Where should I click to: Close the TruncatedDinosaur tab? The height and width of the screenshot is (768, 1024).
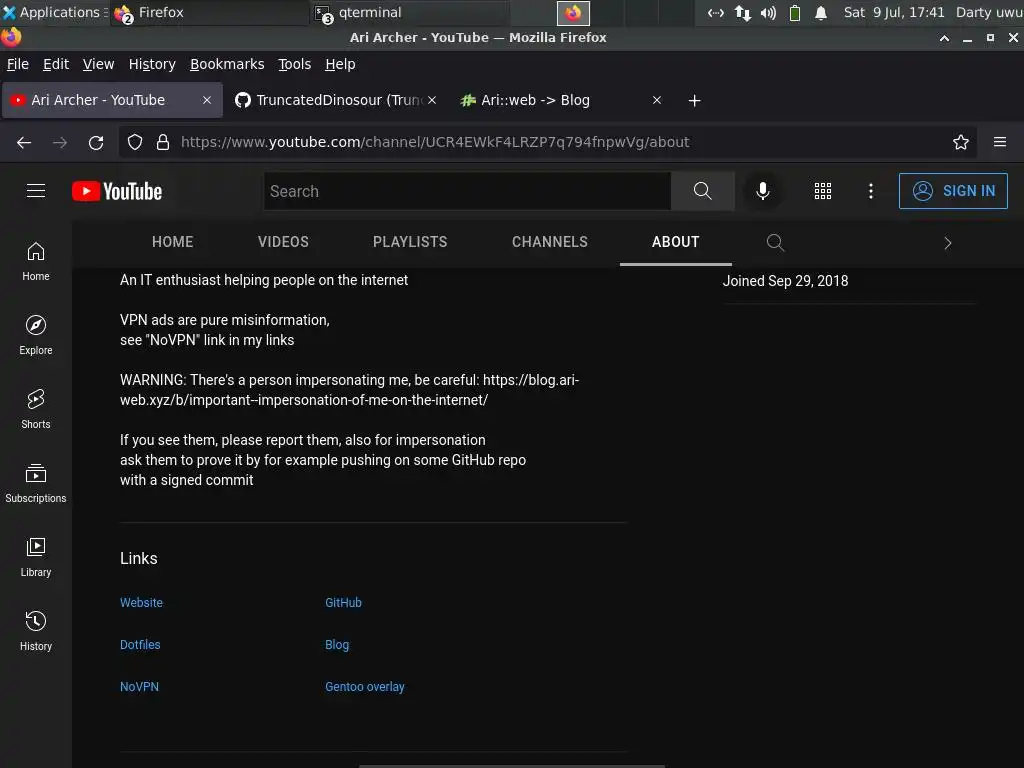tap(432, 100)
